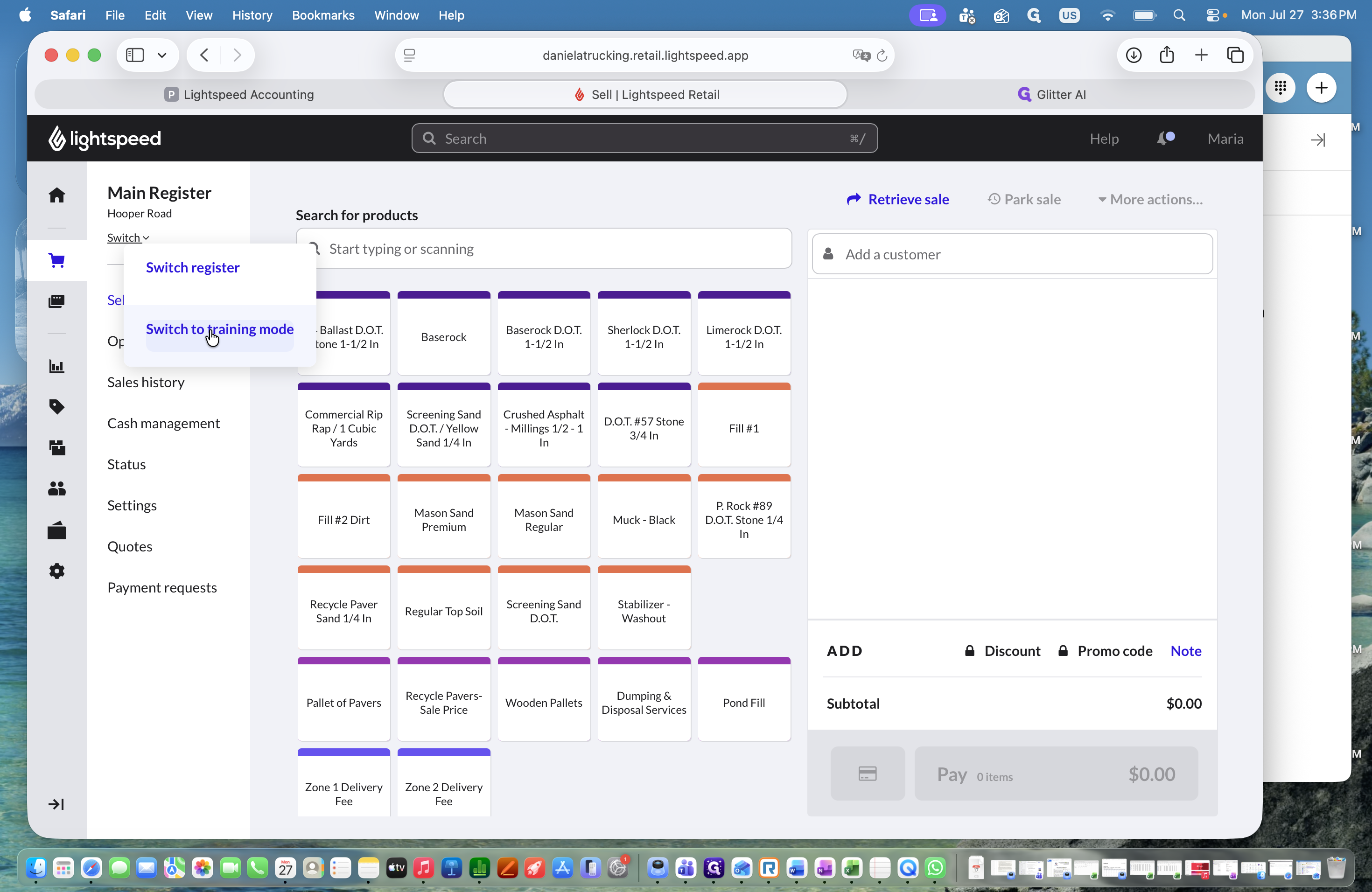Open the Reporting bar chart icon
Screen dimensions: 1372x892
click(56, 366)
